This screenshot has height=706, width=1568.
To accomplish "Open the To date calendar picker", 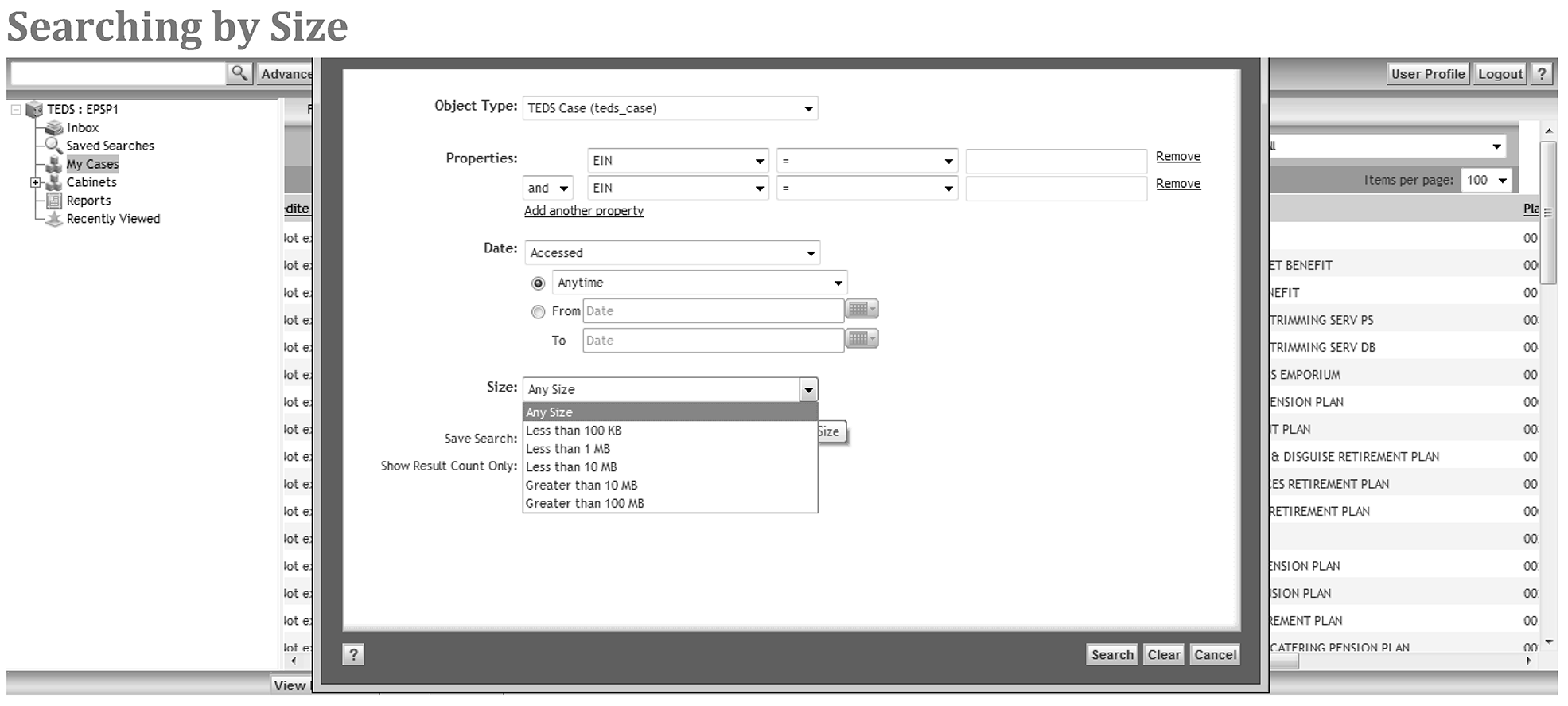I will [862, 339].
